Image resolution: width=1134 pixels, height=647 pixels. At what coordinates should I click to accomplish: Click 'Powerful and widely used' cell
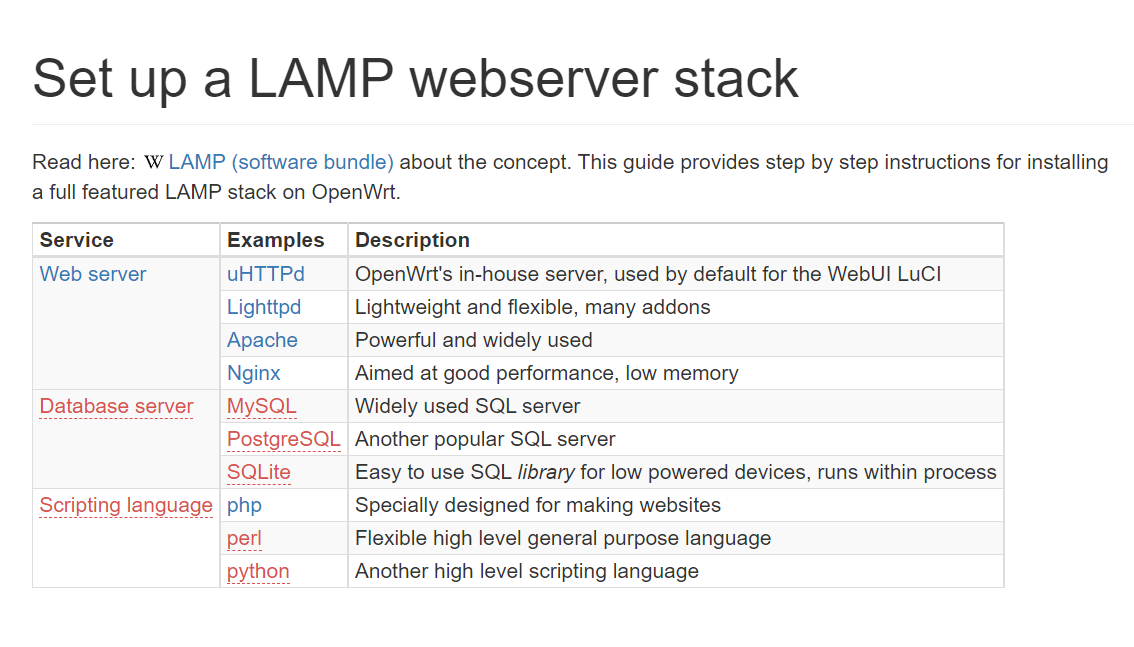(675, 340)
